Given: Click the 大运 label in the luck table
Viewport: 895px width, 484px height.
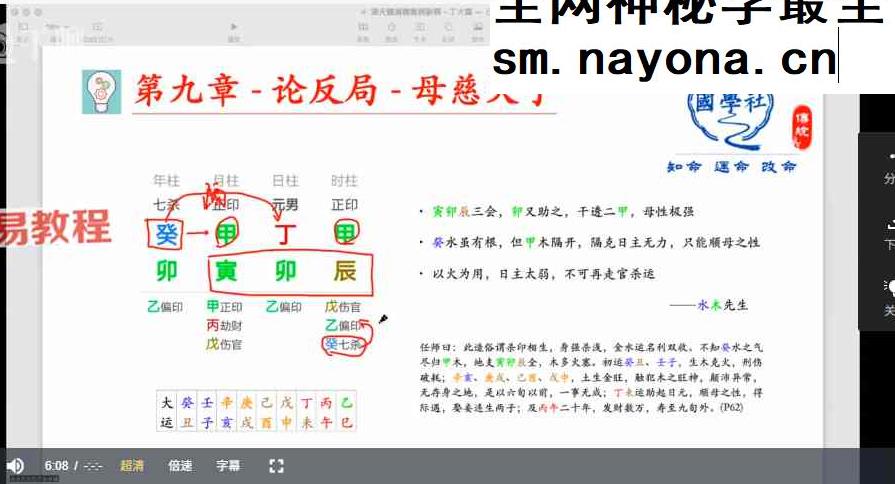Looking at the screenshot, I should (x=167, y=412).
